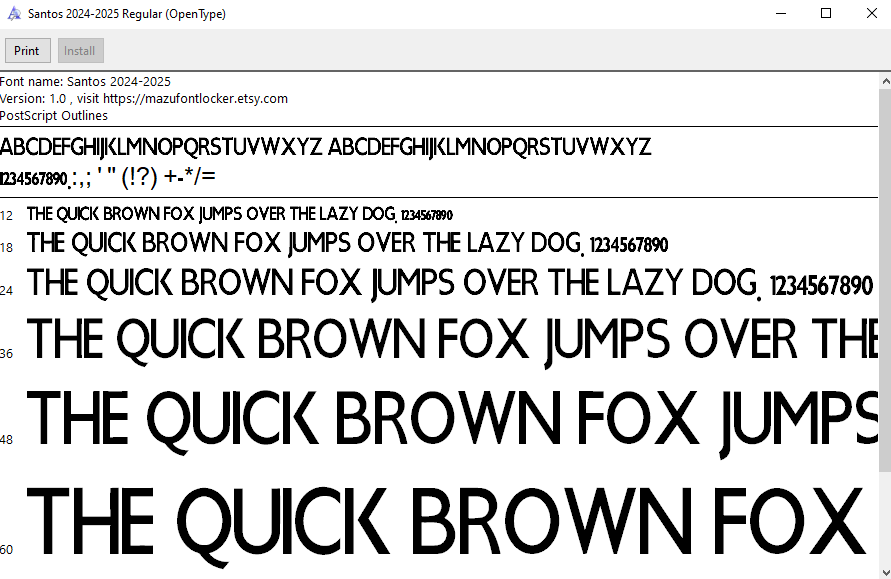891x579 pixels.
Task: Click the scrollbar track below the thumb
Action: point(885,520)
